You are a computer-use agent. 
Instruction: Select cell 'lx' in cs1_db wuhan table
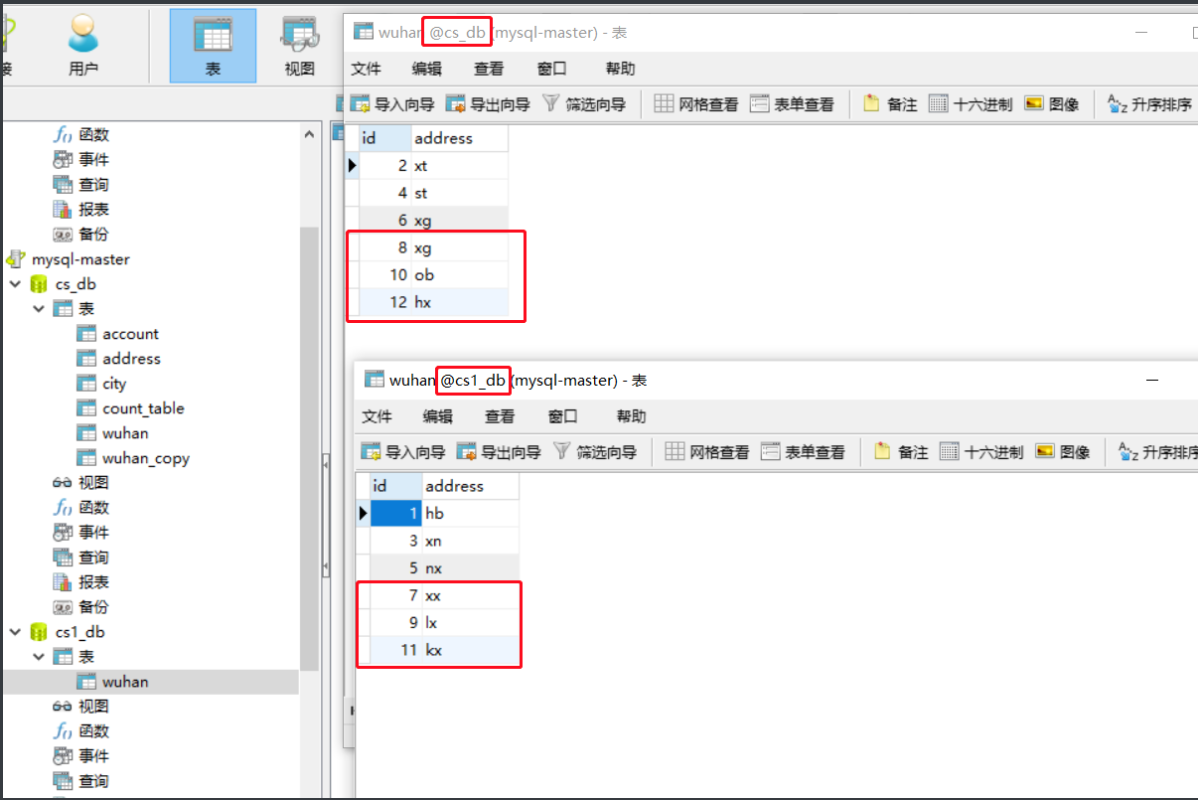point(470,623)
